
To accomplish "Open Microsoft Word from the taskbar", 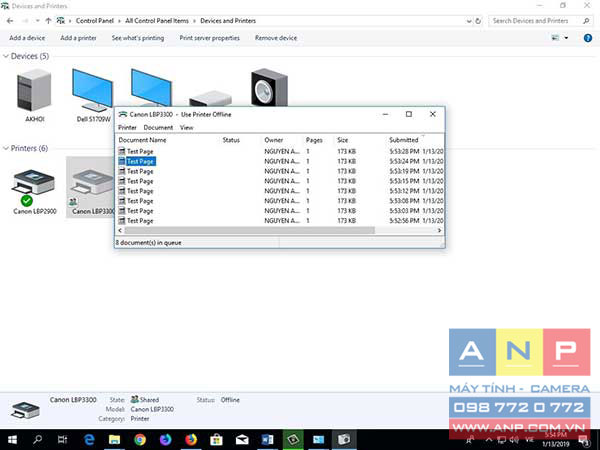I will [267, 440].
